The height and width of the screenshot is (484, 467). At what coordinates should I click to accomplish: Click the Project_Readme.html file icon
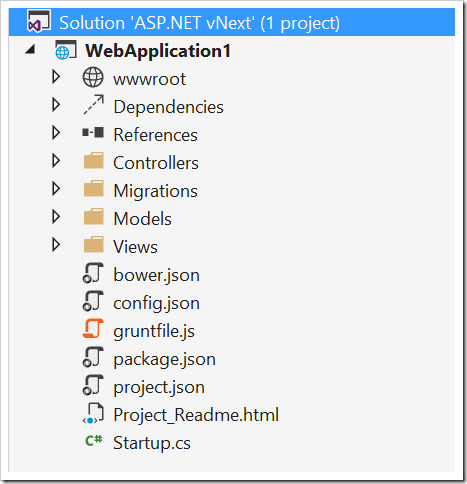tap(93, 413)
